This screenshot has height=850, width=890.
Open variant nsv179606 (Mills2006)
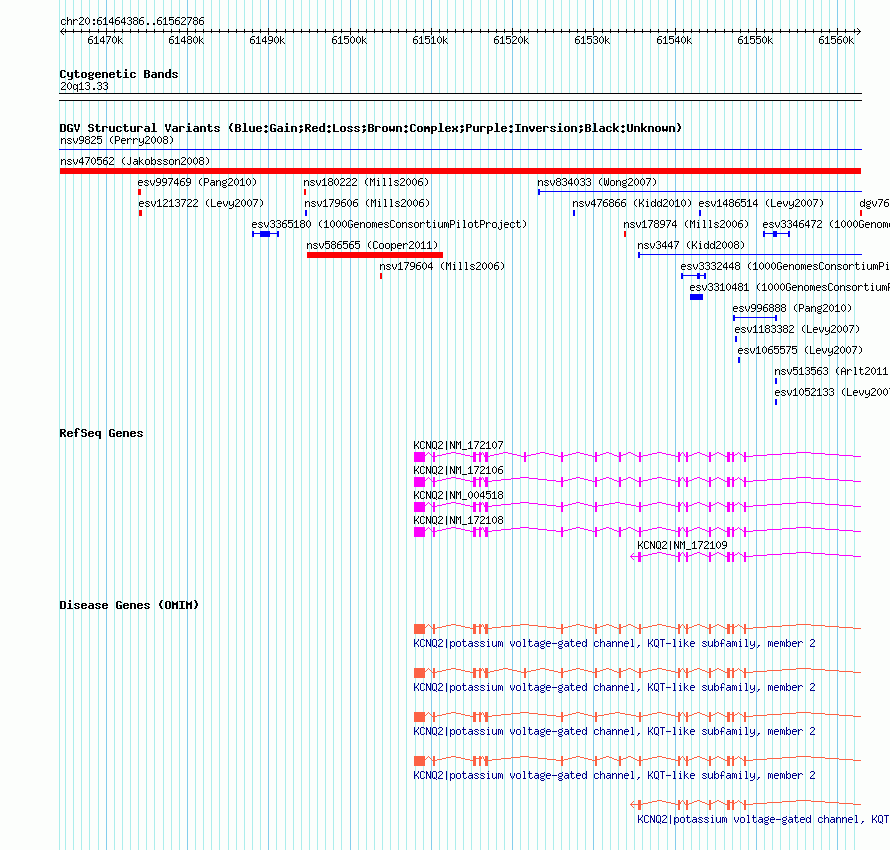pos(367,203)
